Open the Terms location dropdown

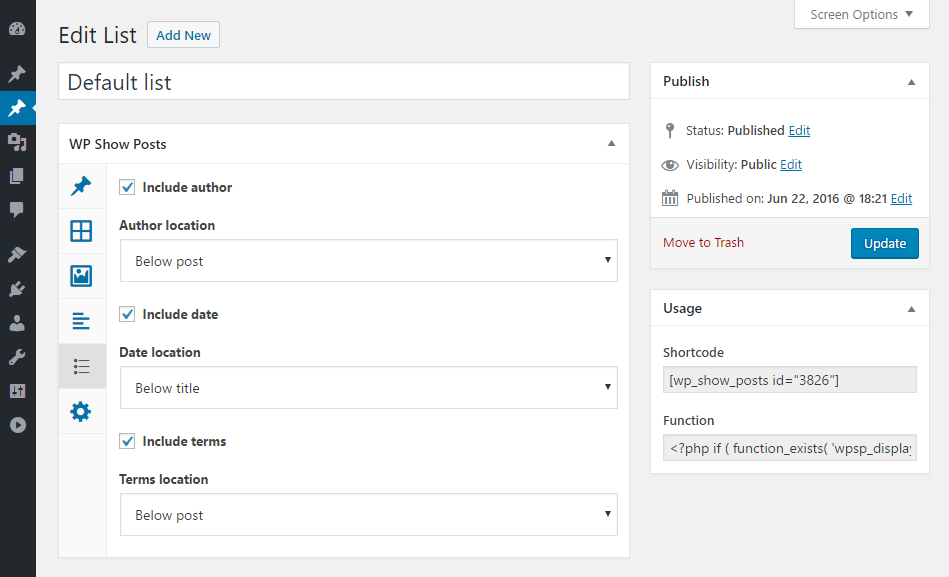click(x=368, y=515)
